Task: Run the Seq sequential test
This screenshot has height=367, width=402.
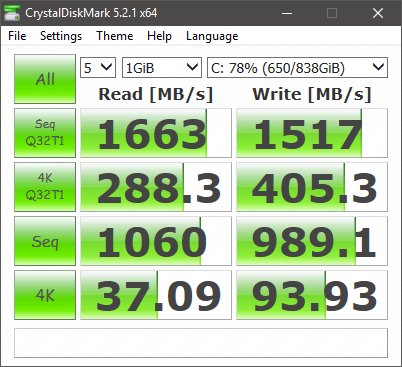Action: point(45,241)
